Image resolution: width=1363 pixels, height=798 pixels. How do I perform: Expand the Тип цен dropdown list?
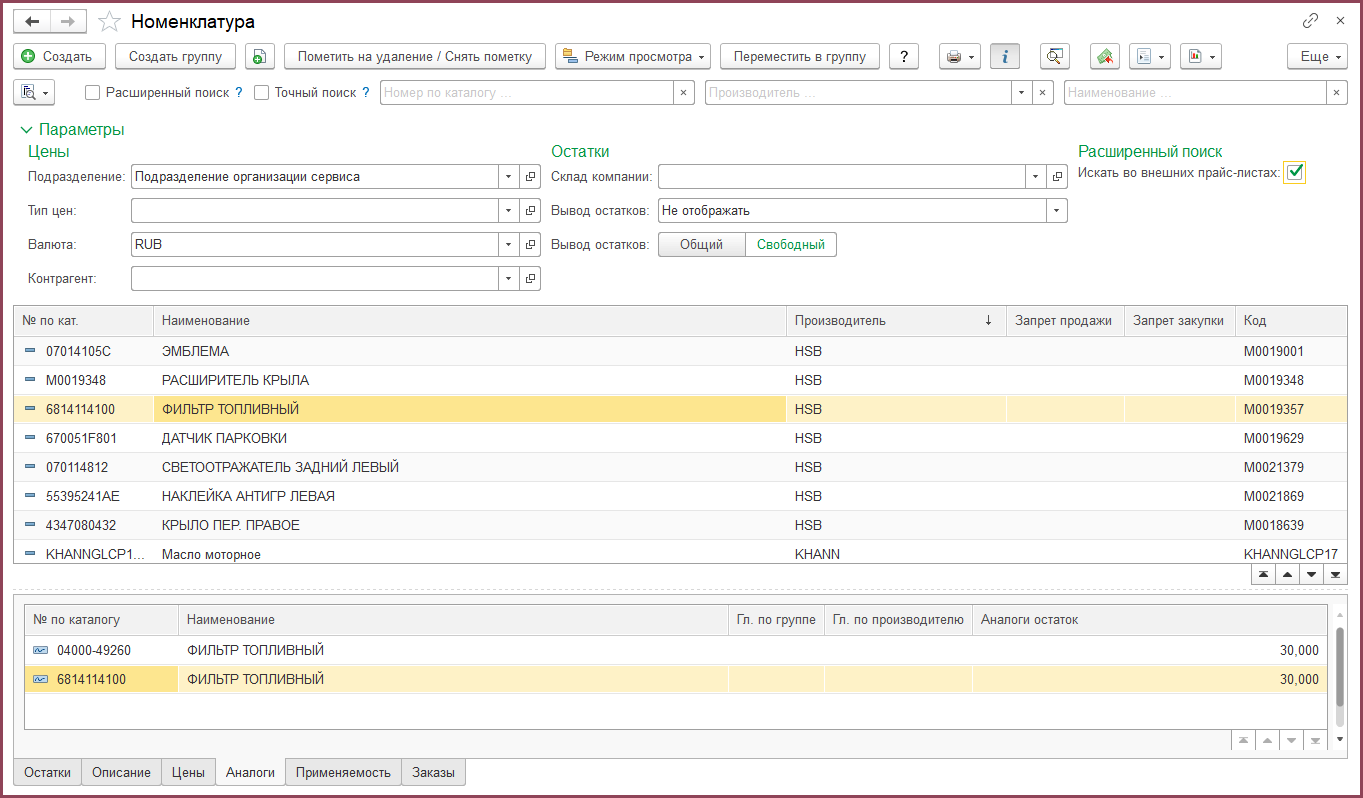tap(509, 211)
